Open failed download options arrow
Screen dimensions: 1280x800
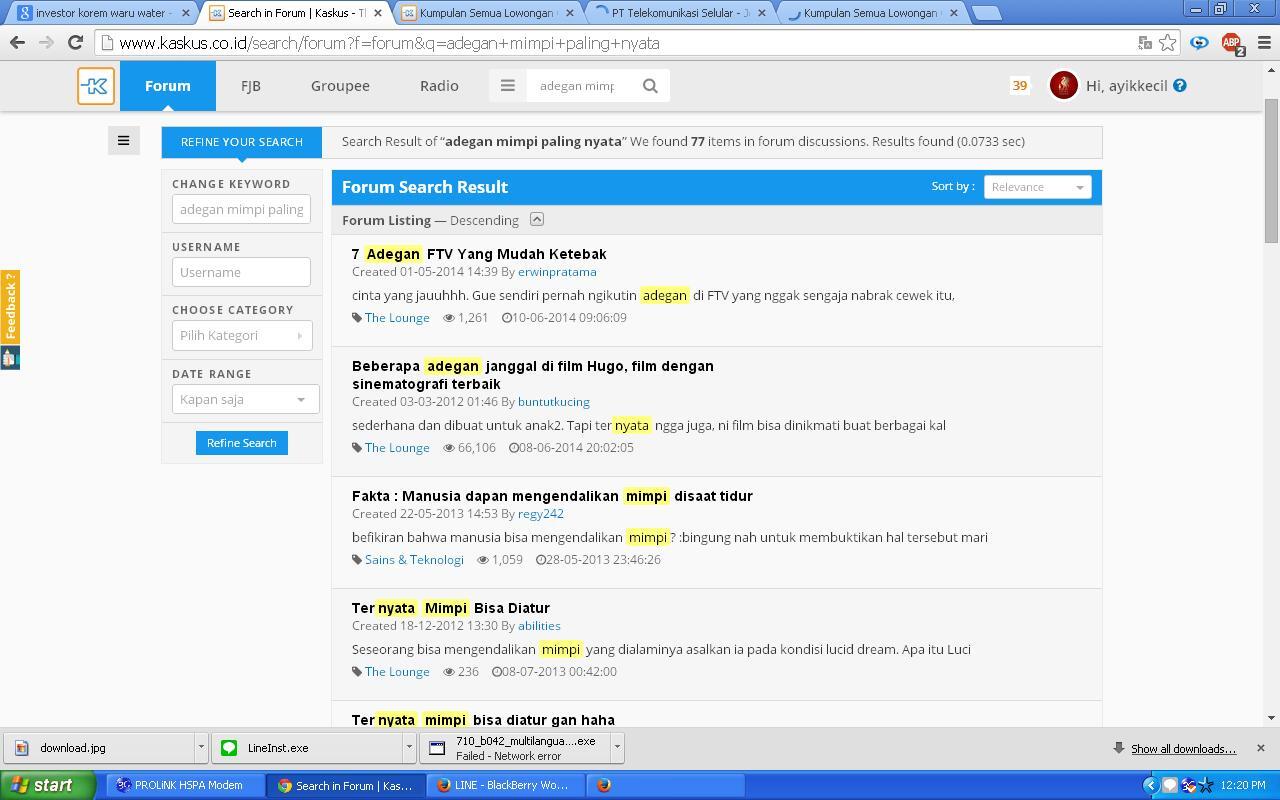[617, 747]
